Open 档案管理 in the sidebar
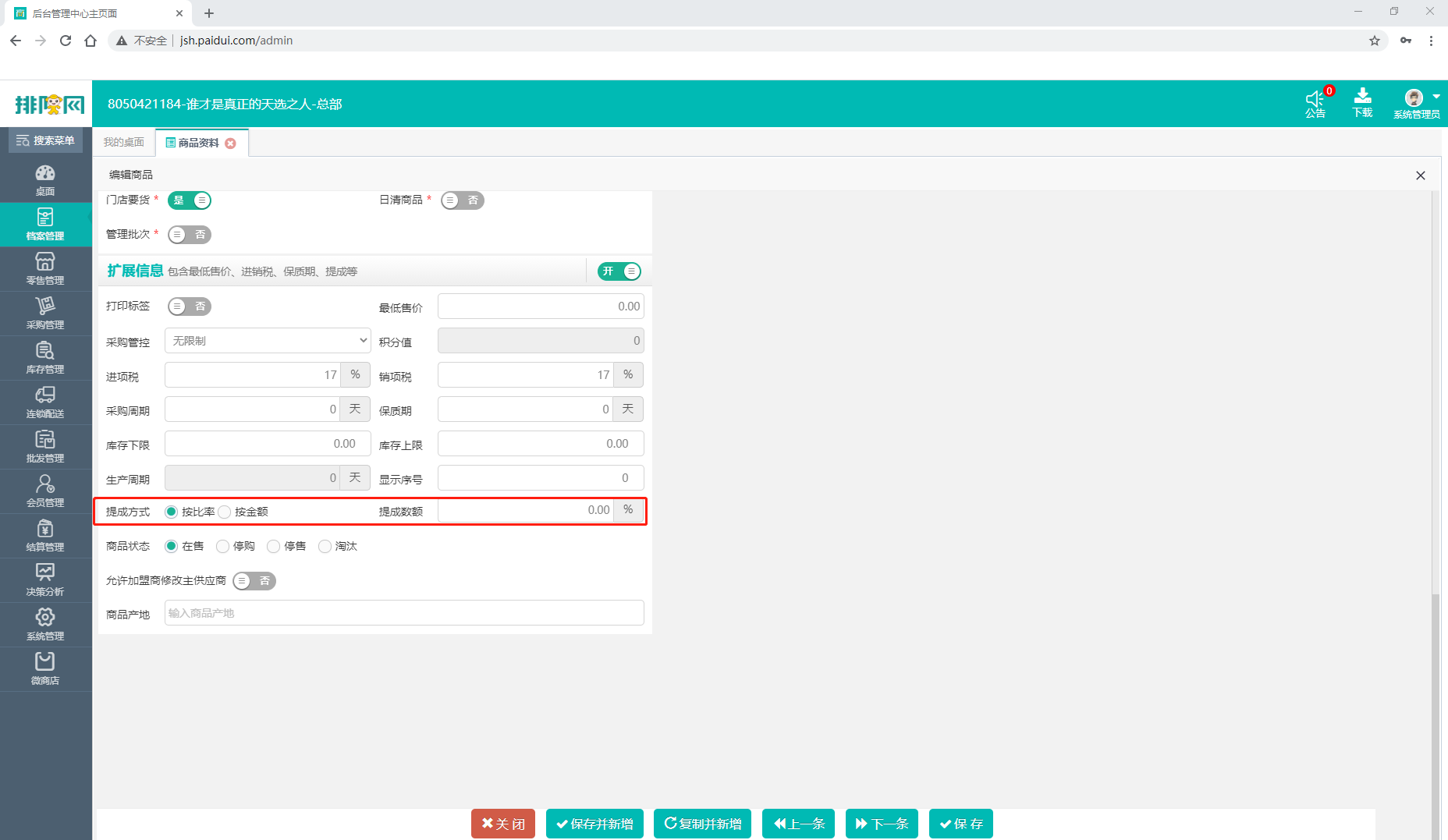This screenshot has width=1448, height=840. pyautogui.click(x=45, y=225)
